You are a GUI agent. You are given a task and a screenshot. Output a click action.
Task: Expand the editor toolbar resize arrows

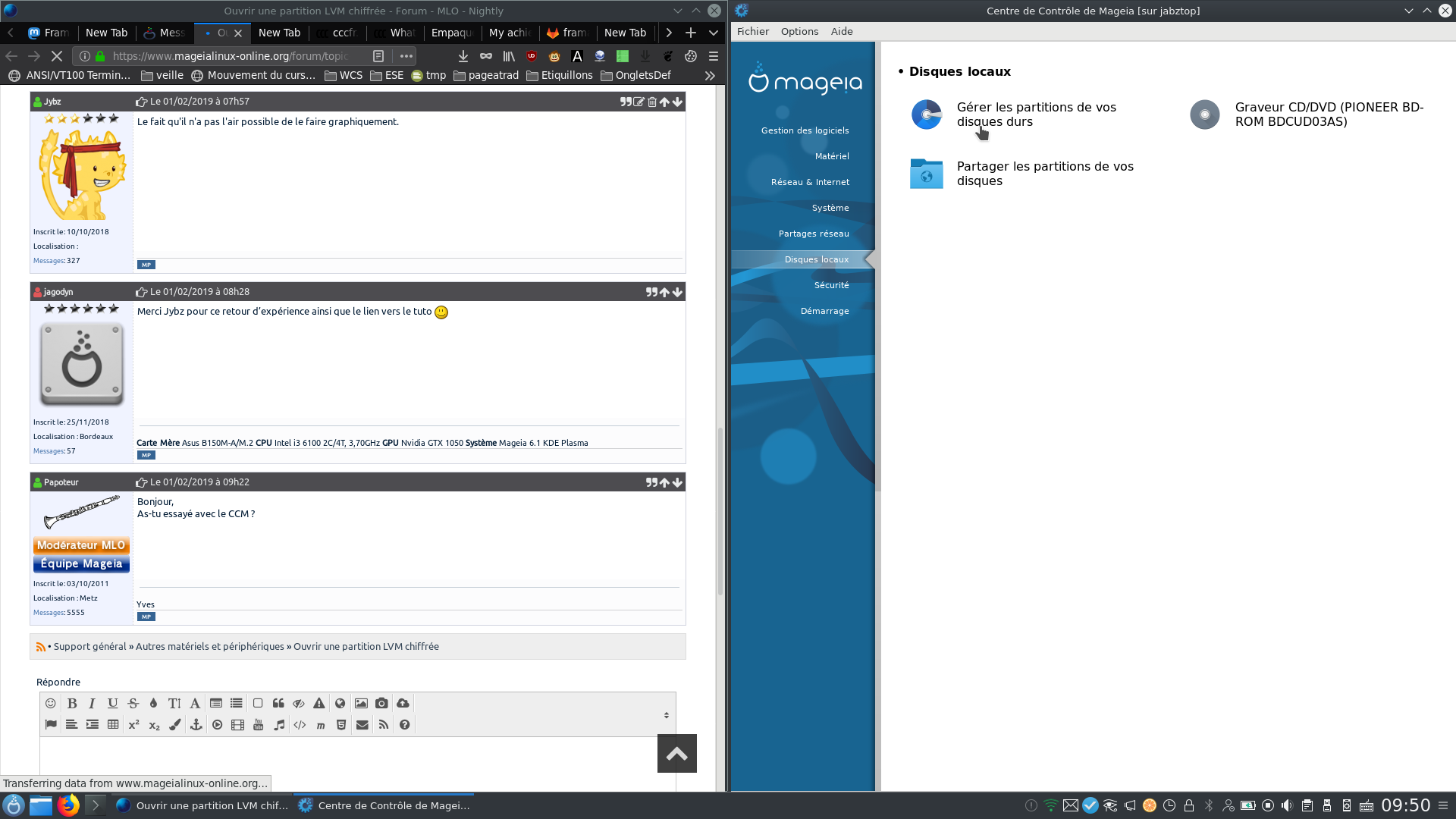(666, 715)
